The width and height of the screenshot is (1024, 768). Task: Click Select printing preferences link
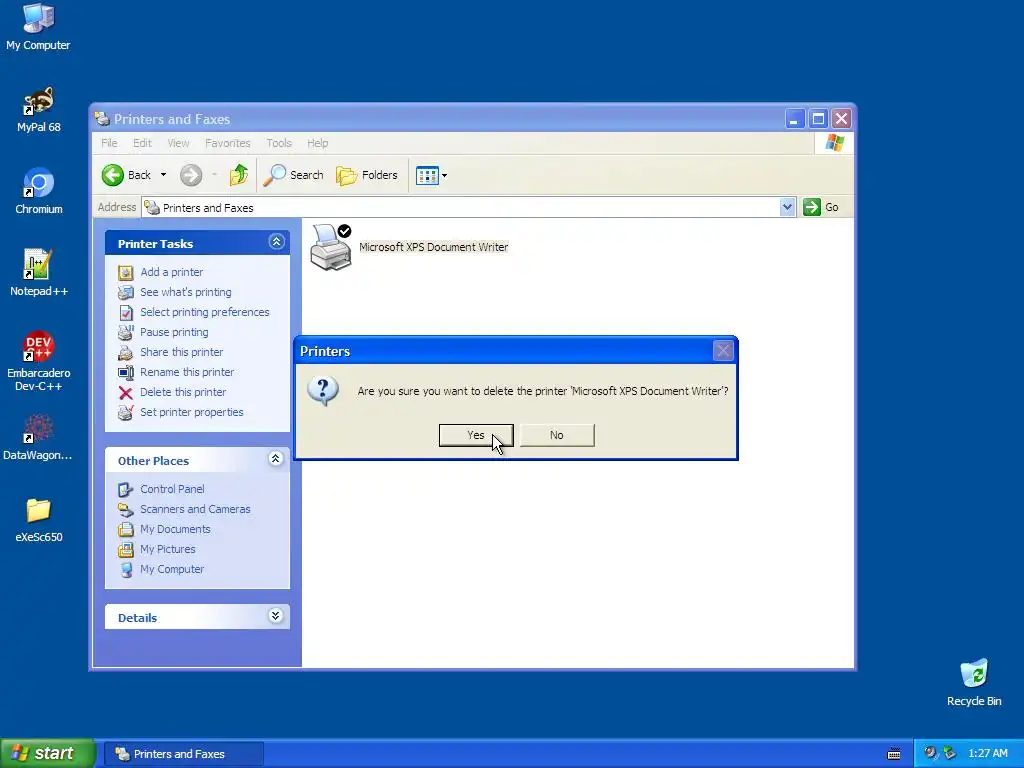coord(204,312)
